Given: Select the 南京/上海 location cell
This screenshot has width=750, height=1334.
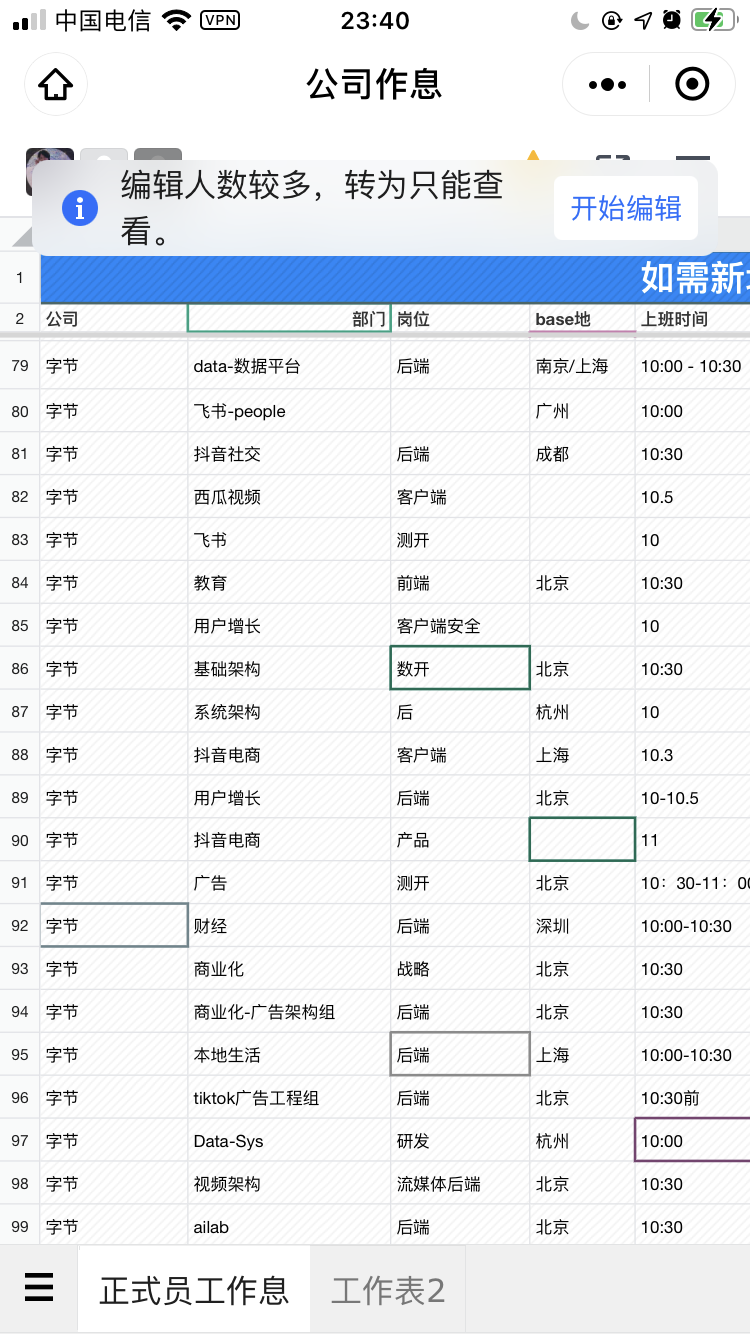Looking at the screenshot, I should (x=582, y=366).
